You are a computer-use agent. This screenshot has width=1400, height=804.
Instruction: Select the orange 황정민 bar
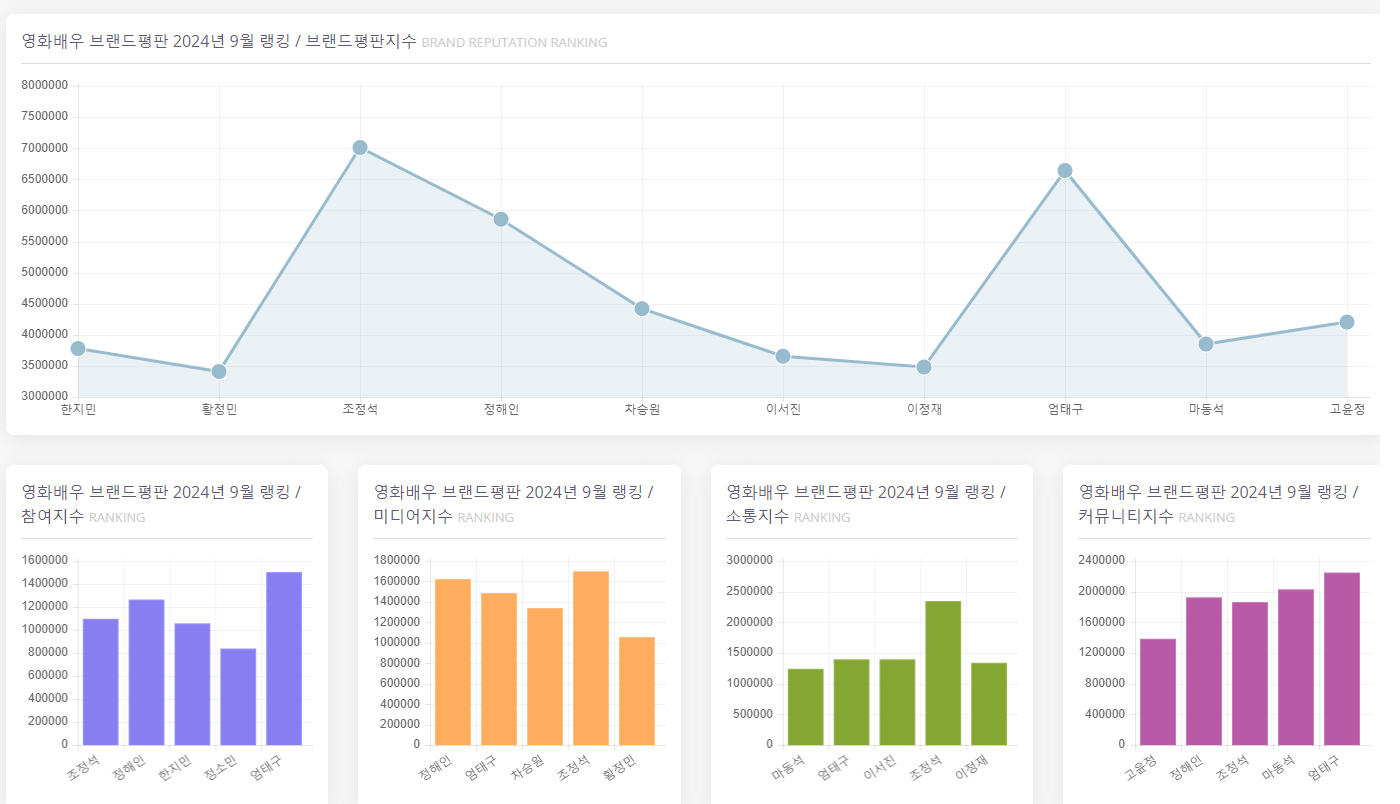click(637, 691)
